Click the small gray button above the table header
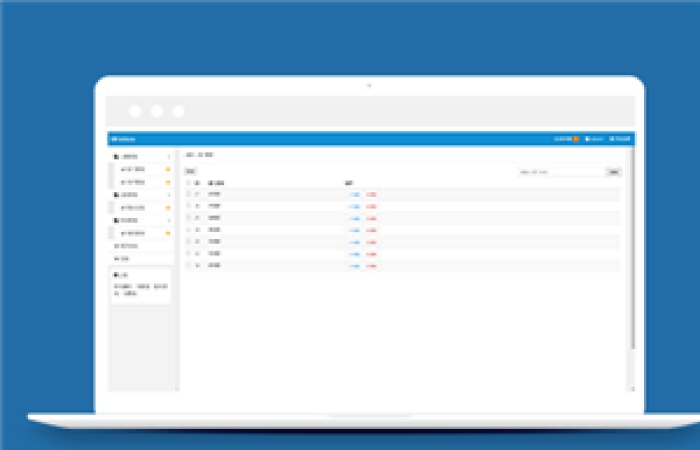This screenshot has width=700, height=450. click(191, 171)
